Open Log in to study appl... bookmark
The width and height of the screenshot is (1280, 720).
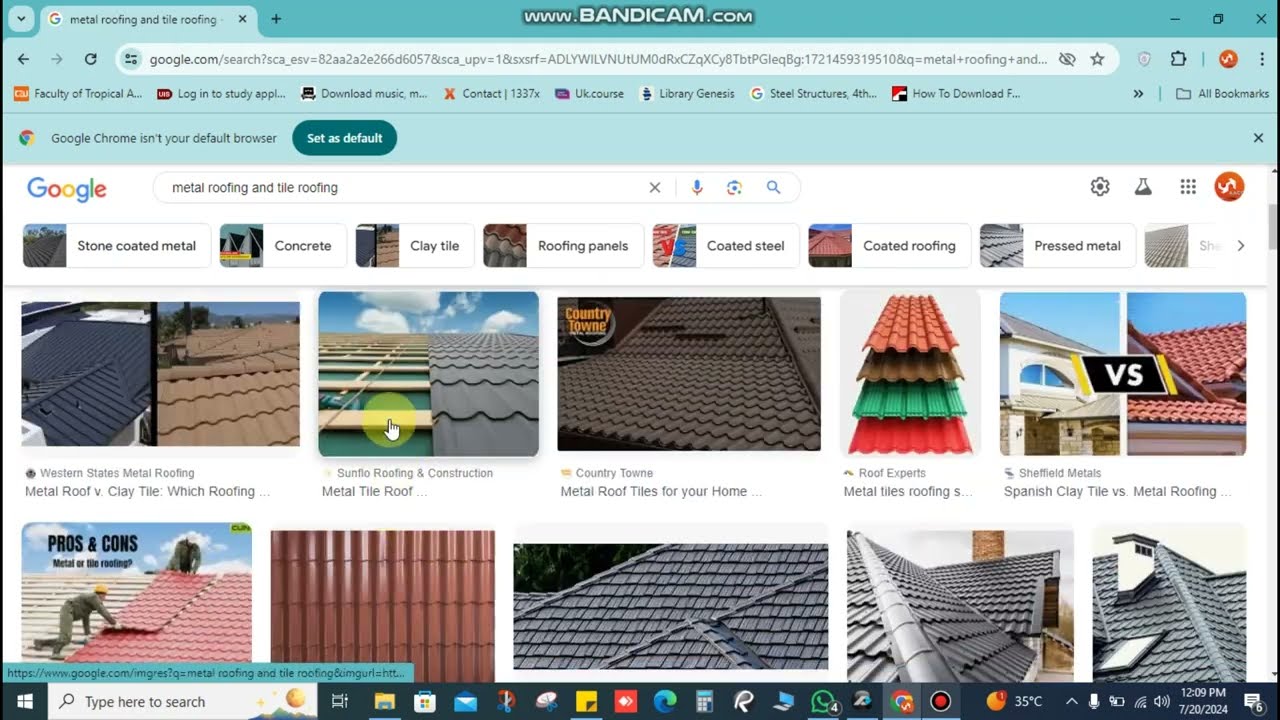pyautogui.click(x=222, y=94)
